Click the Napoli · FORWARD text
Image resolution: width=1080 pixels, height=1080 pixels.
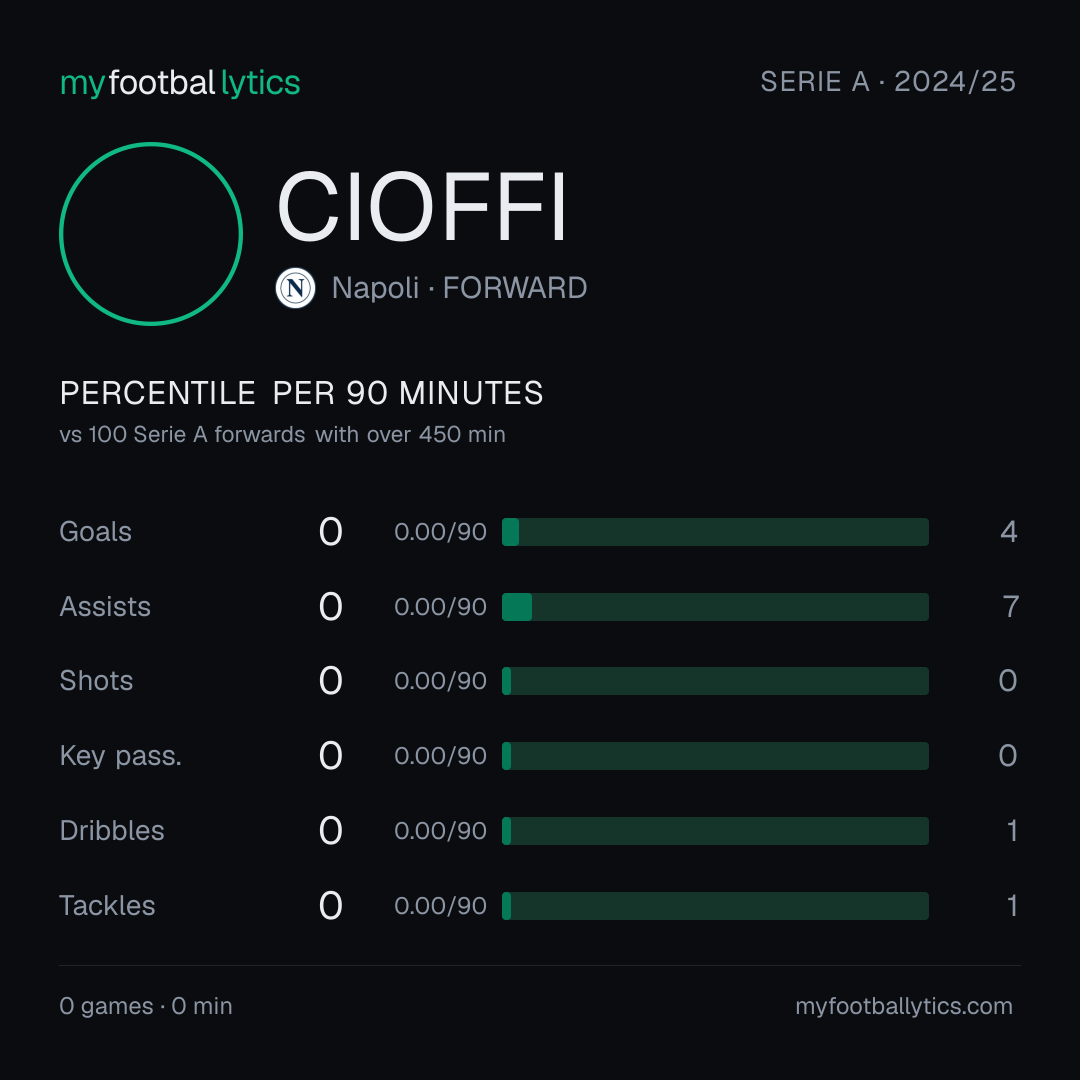459,288
